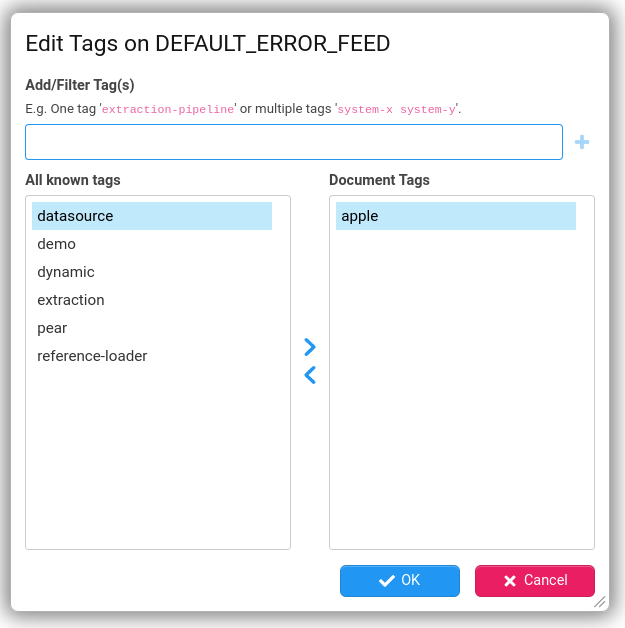Select the 'pear' tag
This screenshot has width=625, height=628.
[53, 328]
